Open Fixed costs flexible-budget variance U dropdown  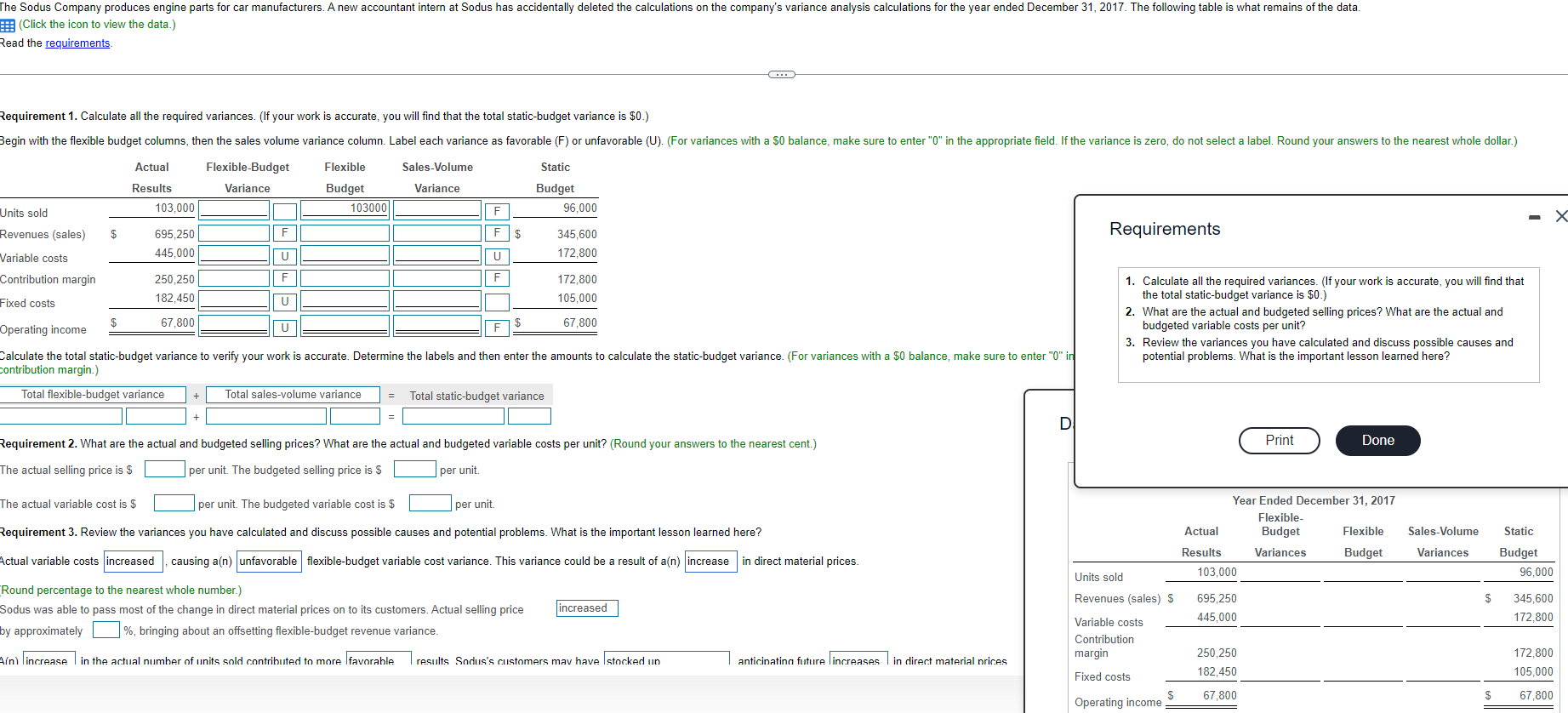pyautogui.click(x=285, y=301)
